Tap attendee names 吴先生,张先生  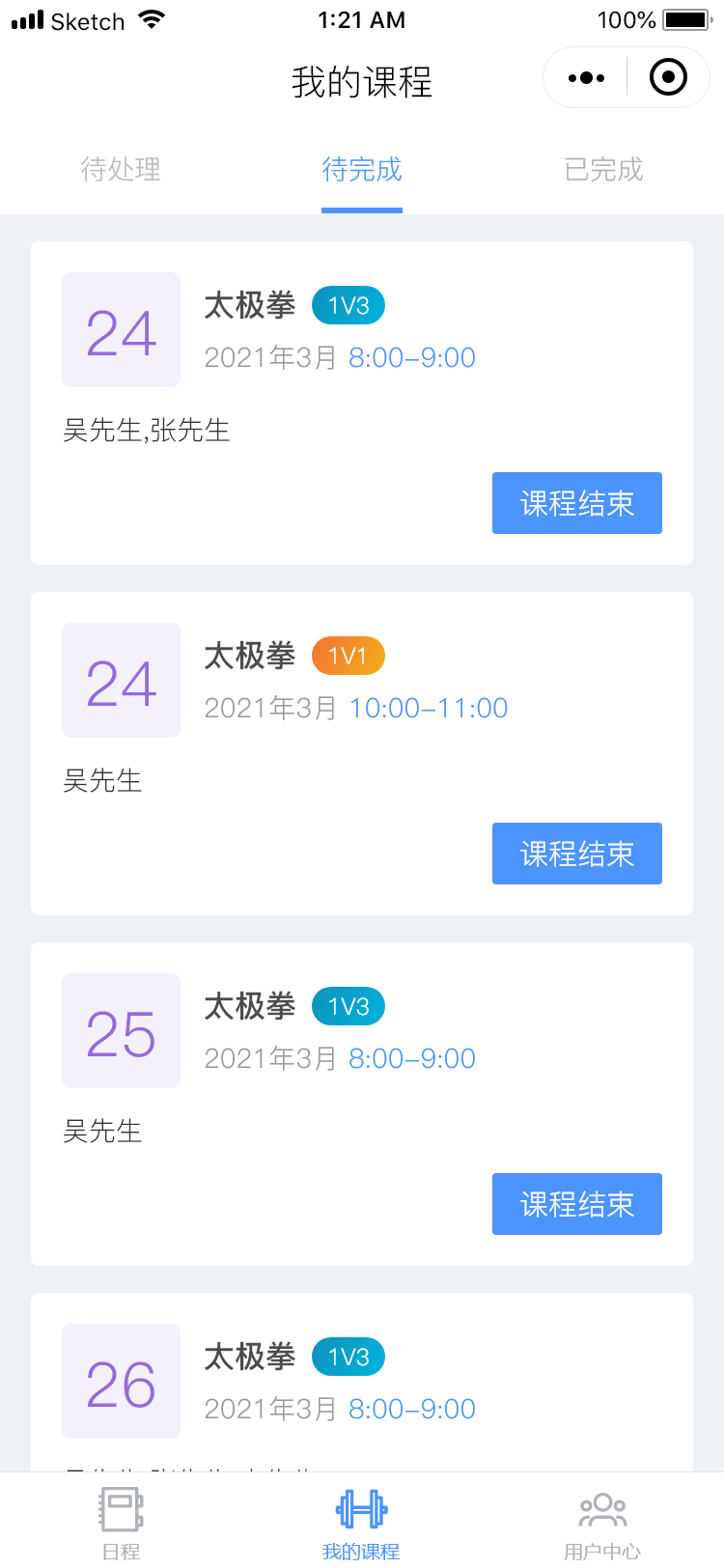click(147, 431)
